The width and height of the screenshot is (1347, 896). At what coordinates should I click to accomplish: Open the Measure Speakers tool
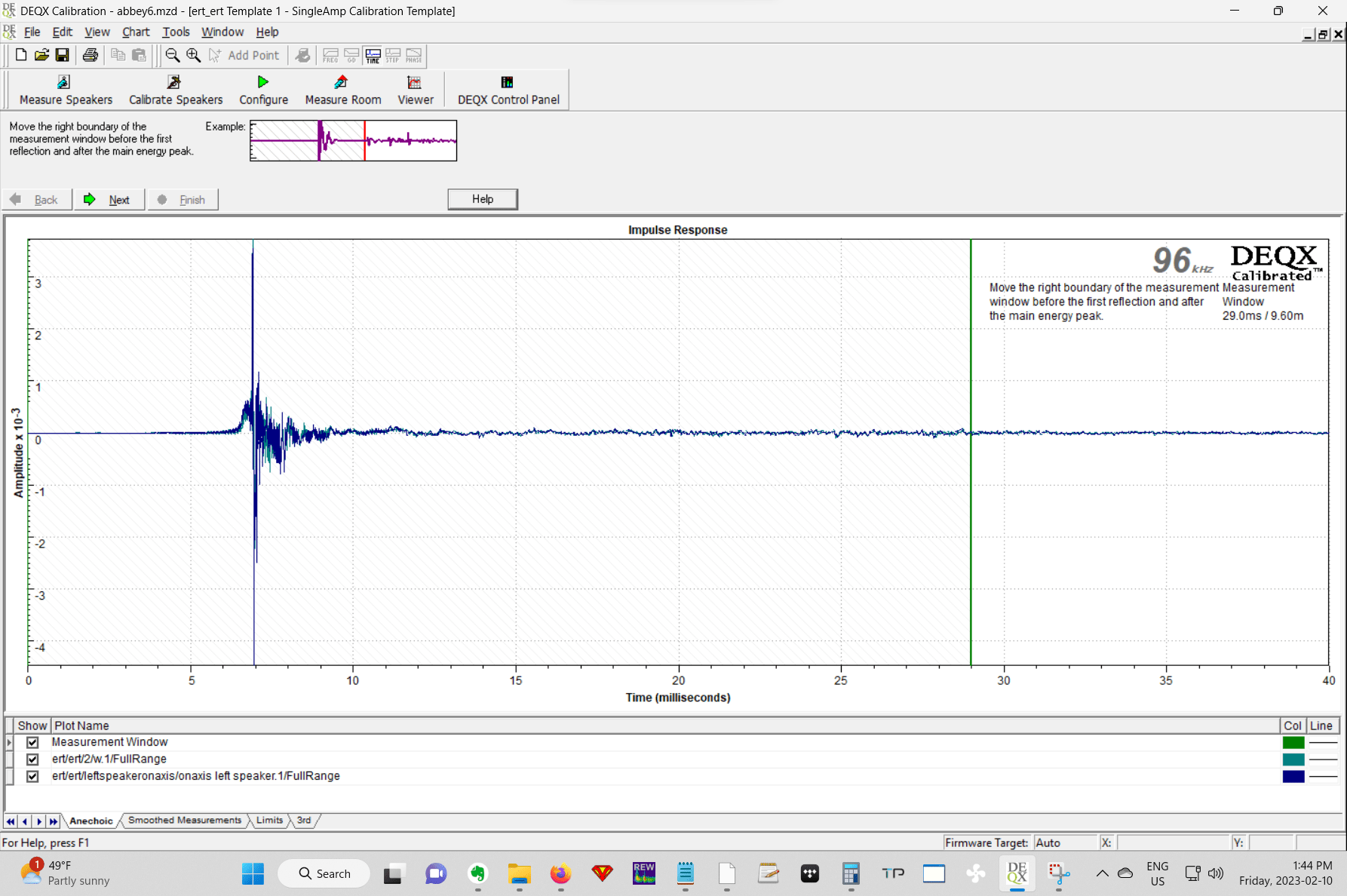pyautogui.click(x=66, y=91)
